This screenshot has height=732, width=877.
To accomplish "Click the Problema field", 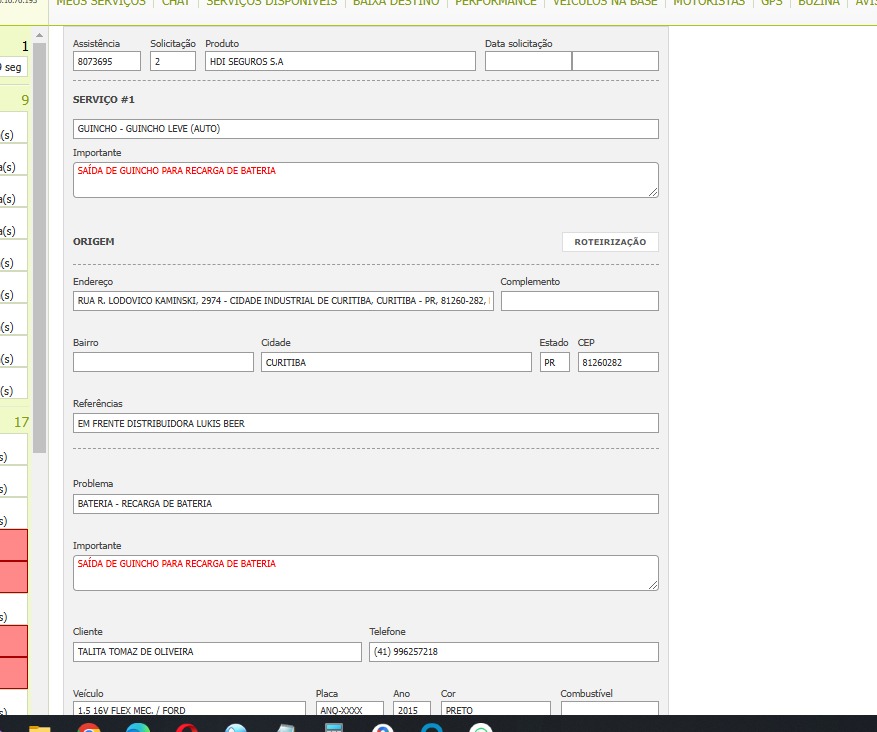I will click(x=366, y=504).
